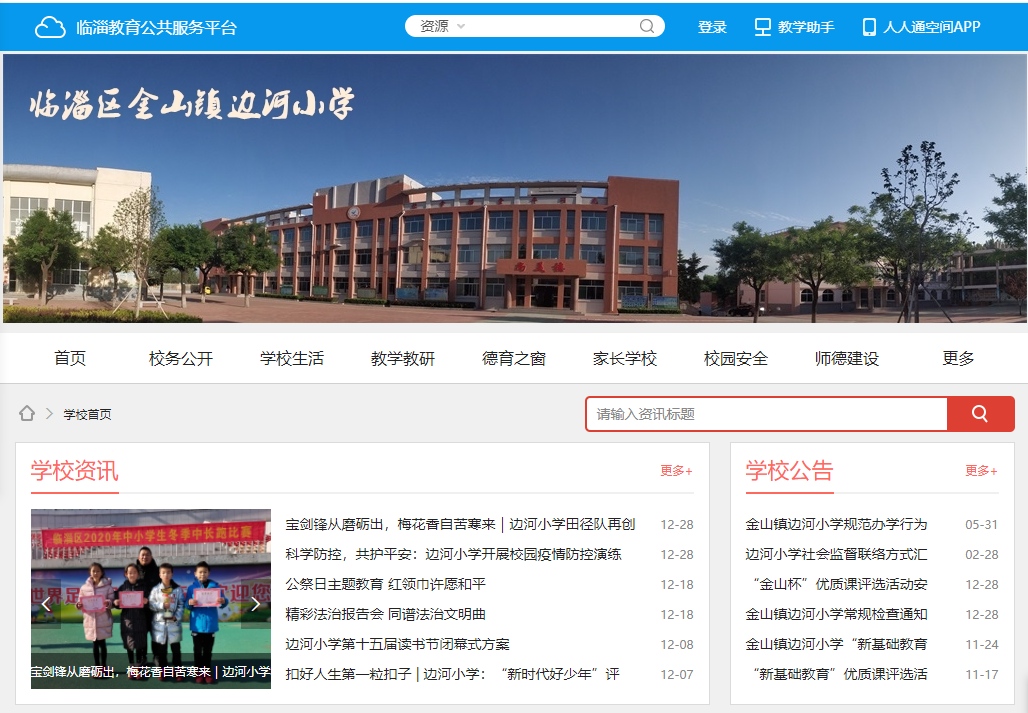Click the cloud logo icon in header
The image size is (1028, 713).
[x=50, y=27]
